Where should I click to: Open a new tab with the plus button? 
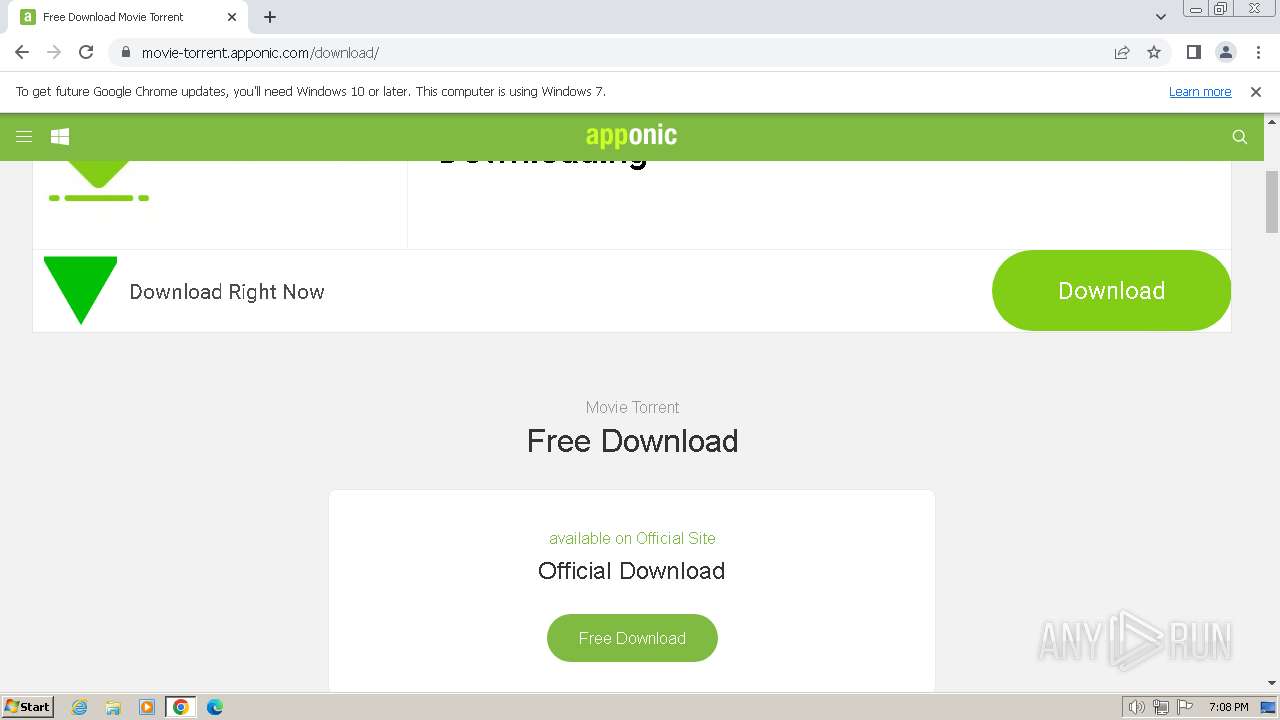(x=270, y=17)
